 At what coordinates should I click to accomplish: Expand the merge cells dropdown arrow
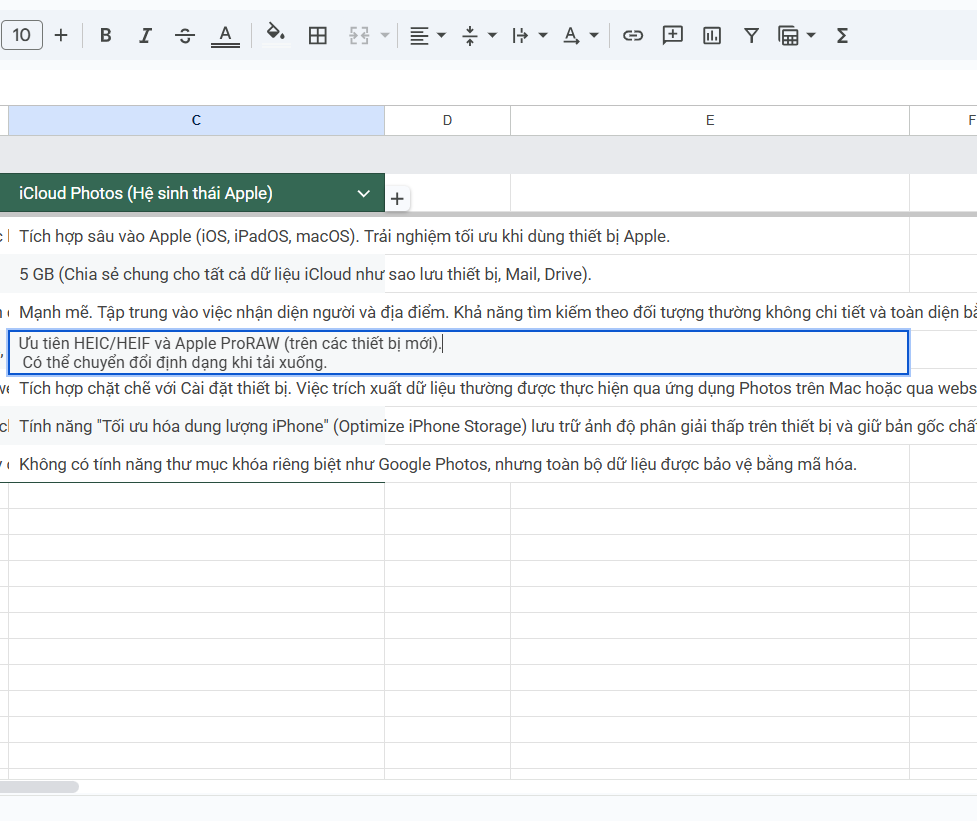tap(384, 36)
